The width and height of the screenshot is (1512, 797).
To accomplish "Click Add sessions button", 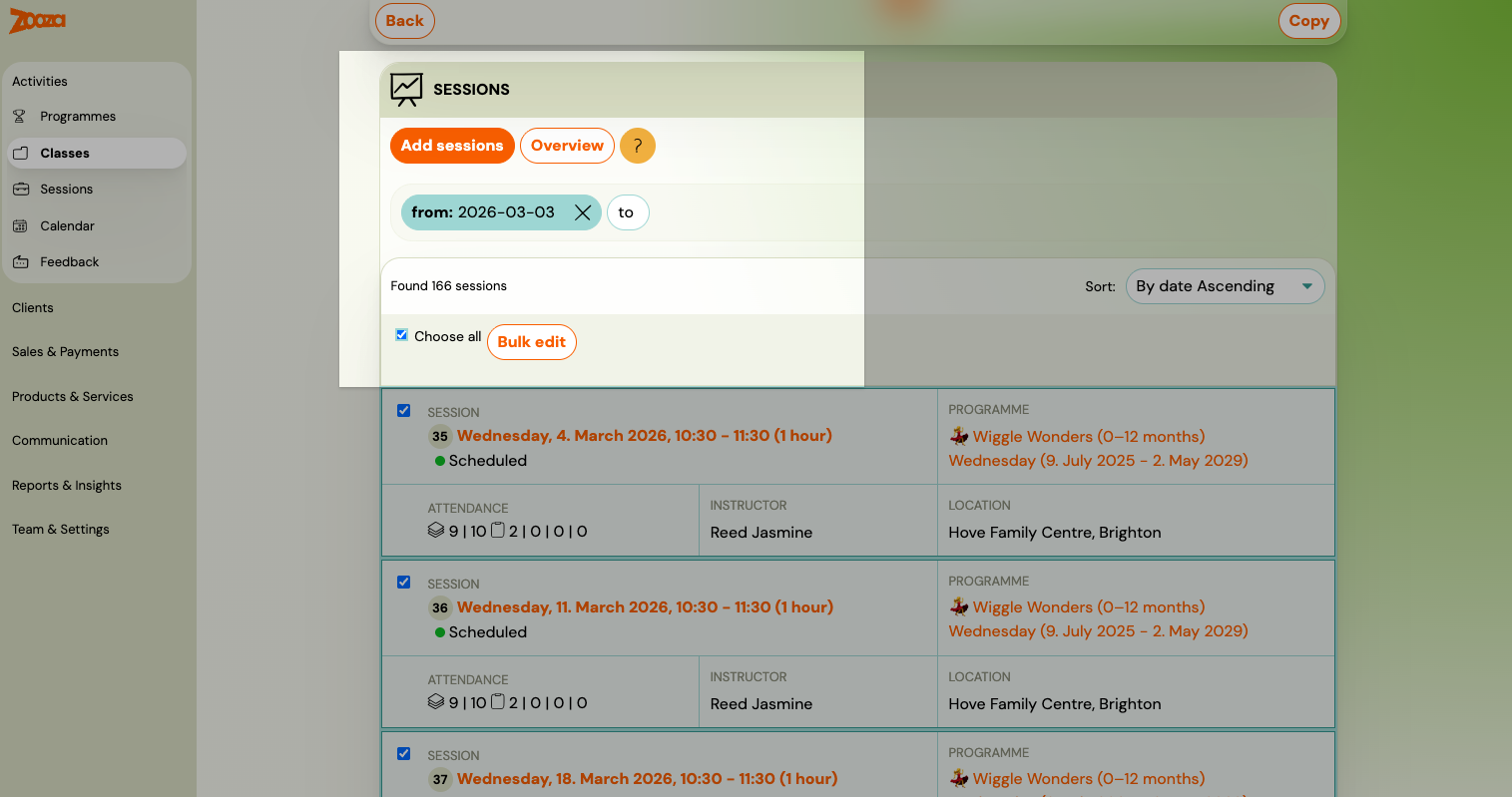I will pyautogui.click(x=452, y=146).
